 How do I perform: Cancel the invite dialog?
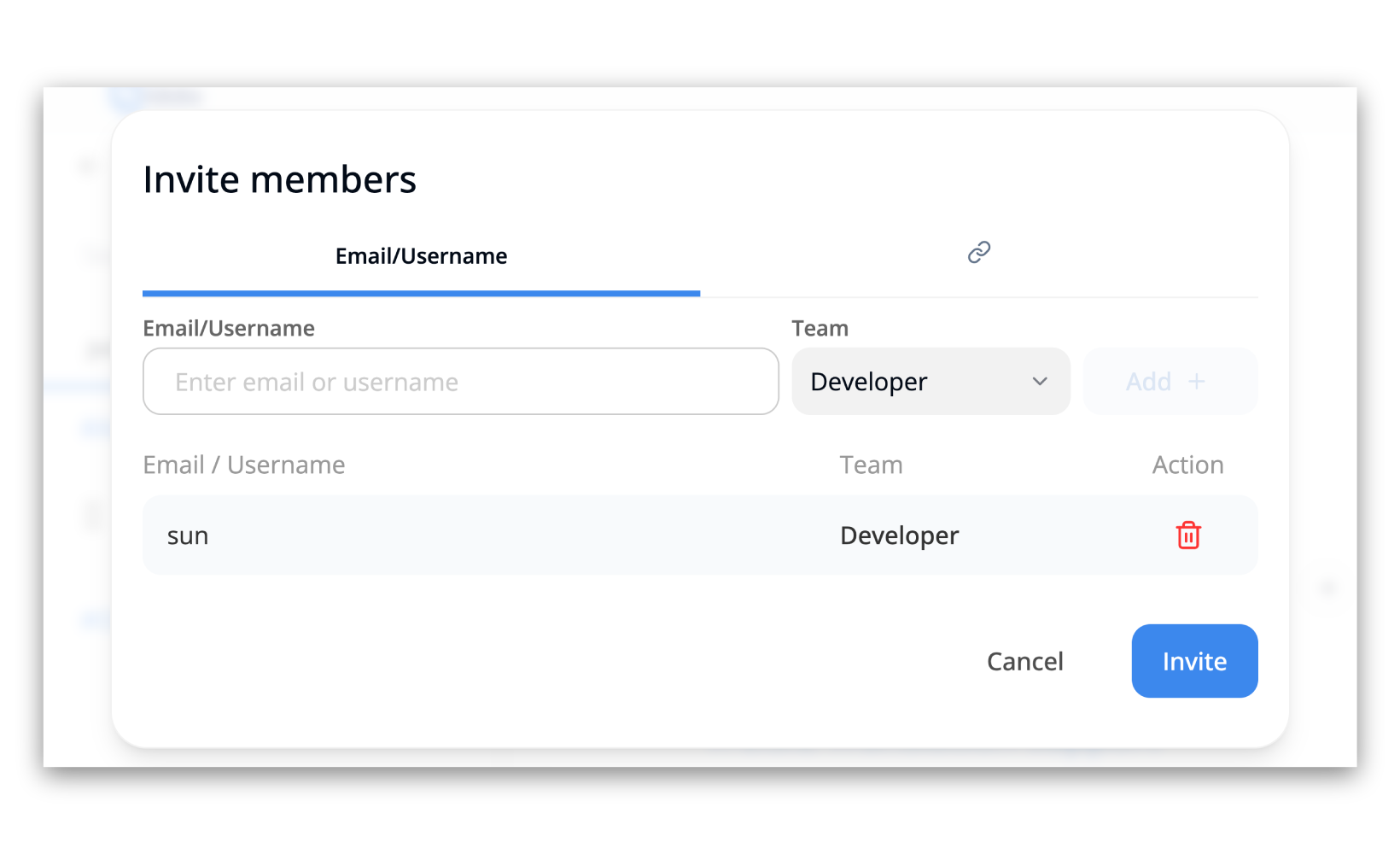point(1025,661)
